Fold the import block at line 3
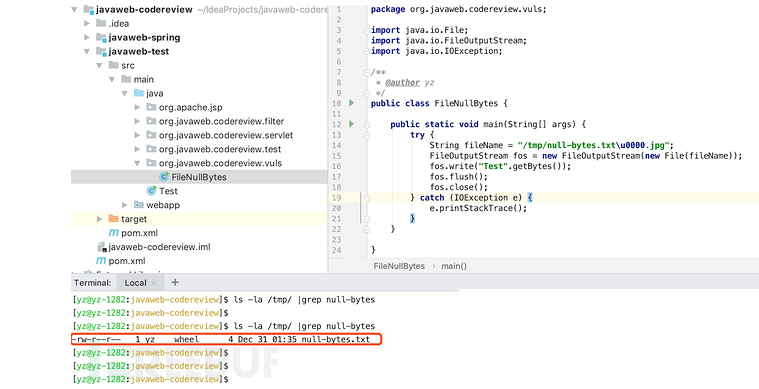 tap(366, 30)
